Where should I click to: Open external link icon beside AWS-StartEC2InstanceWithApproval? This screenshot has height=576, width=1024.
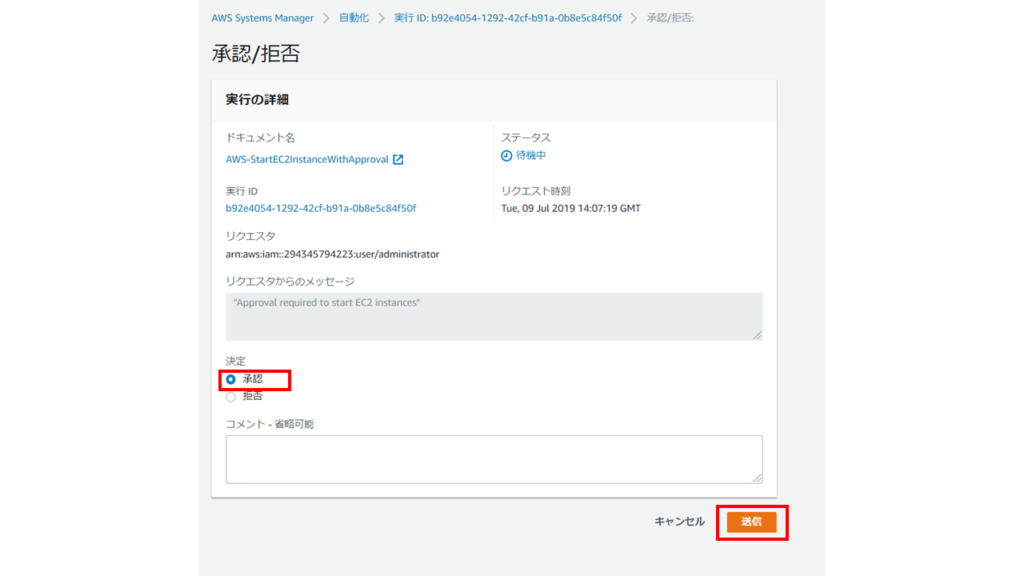tap(398, 160)
